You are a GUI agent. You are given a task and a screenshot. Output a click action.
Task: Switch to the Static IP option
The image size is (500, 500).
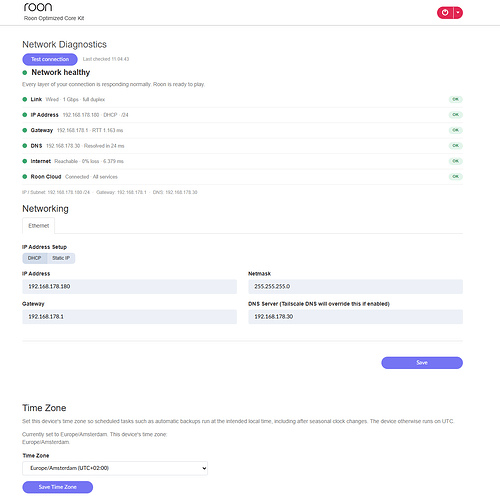coord(61,258)
